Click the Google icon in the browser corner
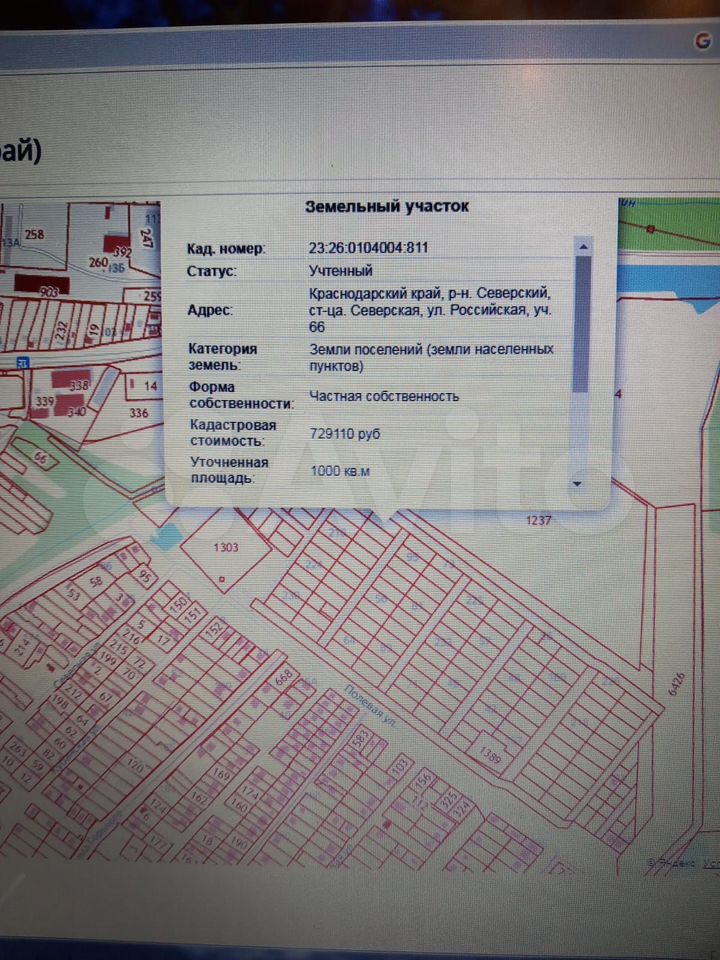The width and height of the screenshot is (720, 960). coord(703,41)
